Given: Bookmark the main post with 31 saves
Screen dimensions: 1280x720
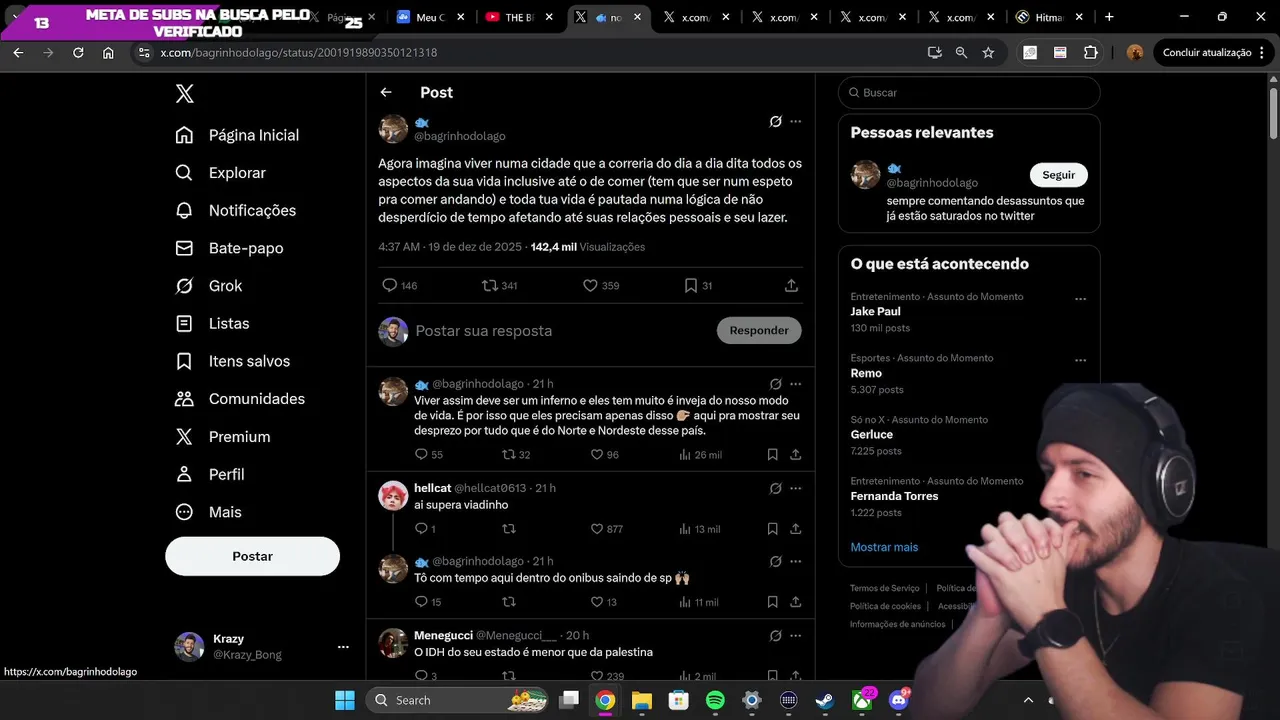Looking at the screenshot, I should 691,286.
